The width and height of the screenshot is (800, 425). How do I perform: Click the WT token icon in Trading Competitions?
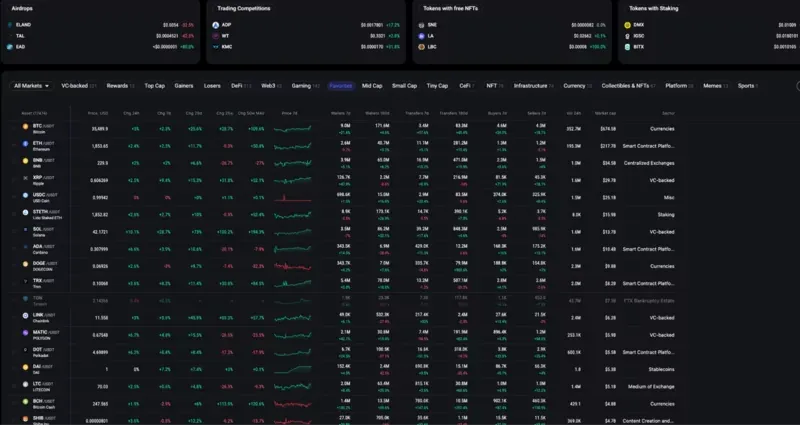click(216, 36)
